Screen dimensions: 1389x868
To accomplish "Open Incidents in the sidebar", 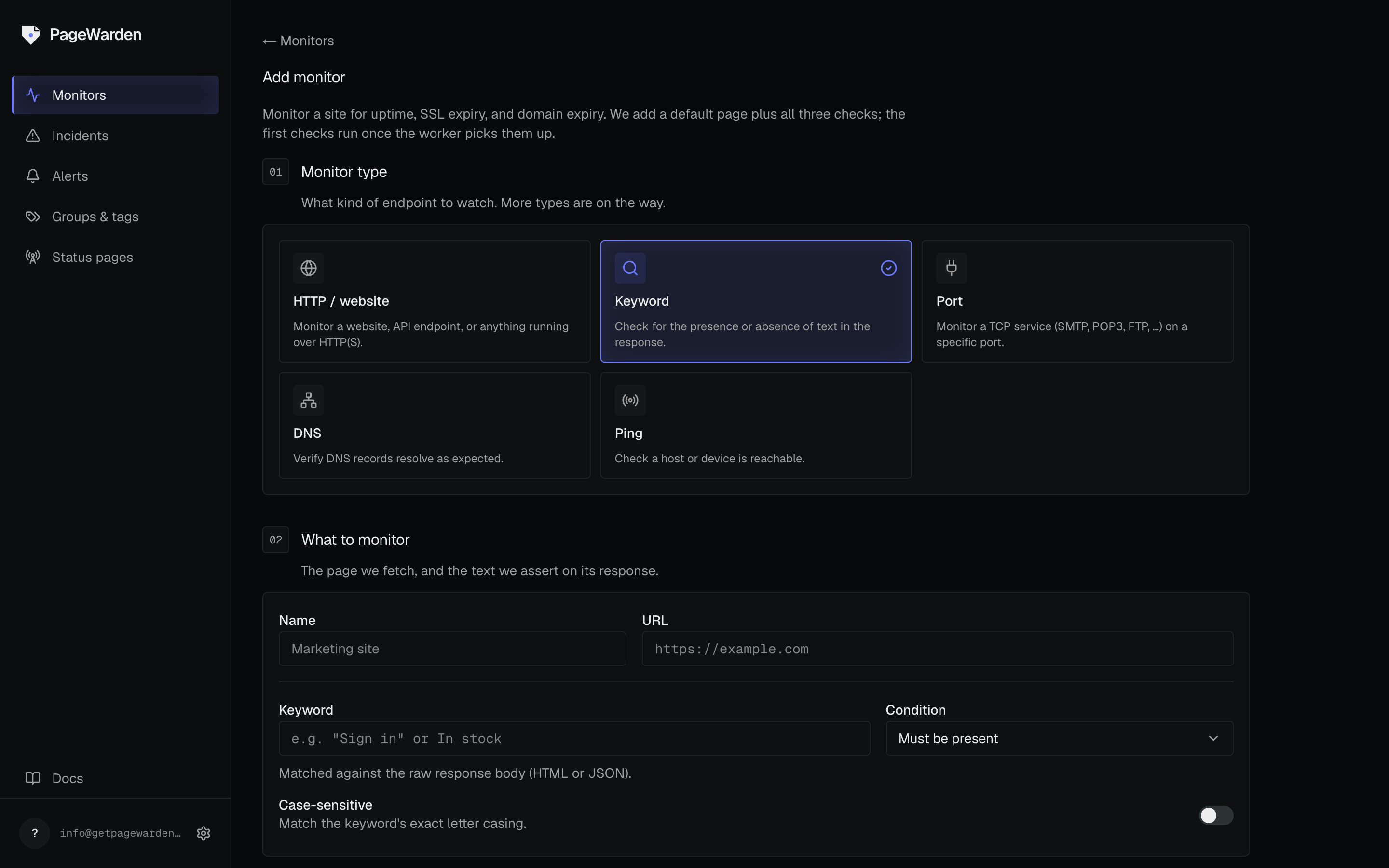I will [115, 136].
